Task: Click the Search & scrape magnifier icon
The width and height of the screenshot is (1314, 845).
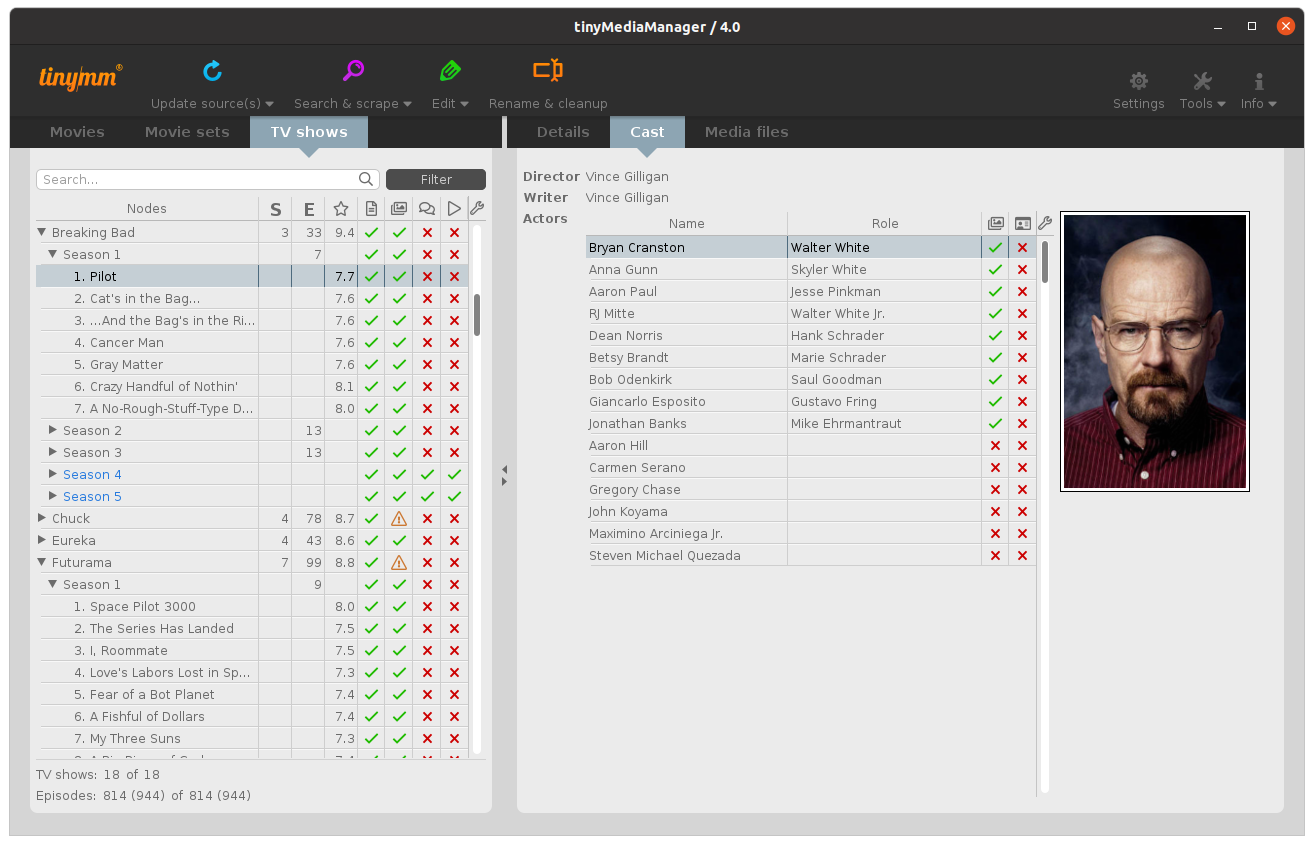Action: pos(353,71)
